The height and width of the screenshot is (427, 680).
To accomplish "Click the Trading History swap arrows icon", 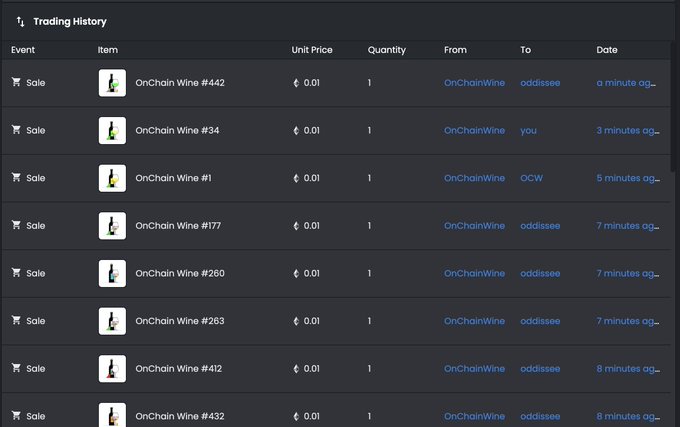I will [20, 22].
